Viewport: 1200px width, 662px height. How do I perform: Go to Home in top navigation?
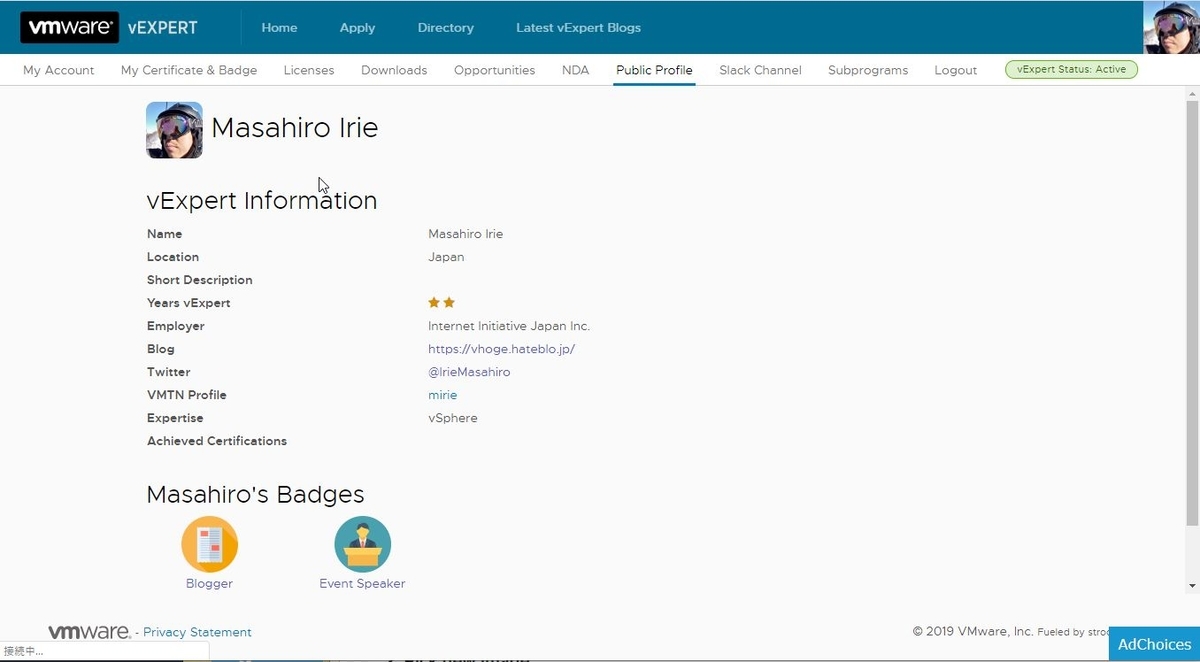(x=279, y=27)
